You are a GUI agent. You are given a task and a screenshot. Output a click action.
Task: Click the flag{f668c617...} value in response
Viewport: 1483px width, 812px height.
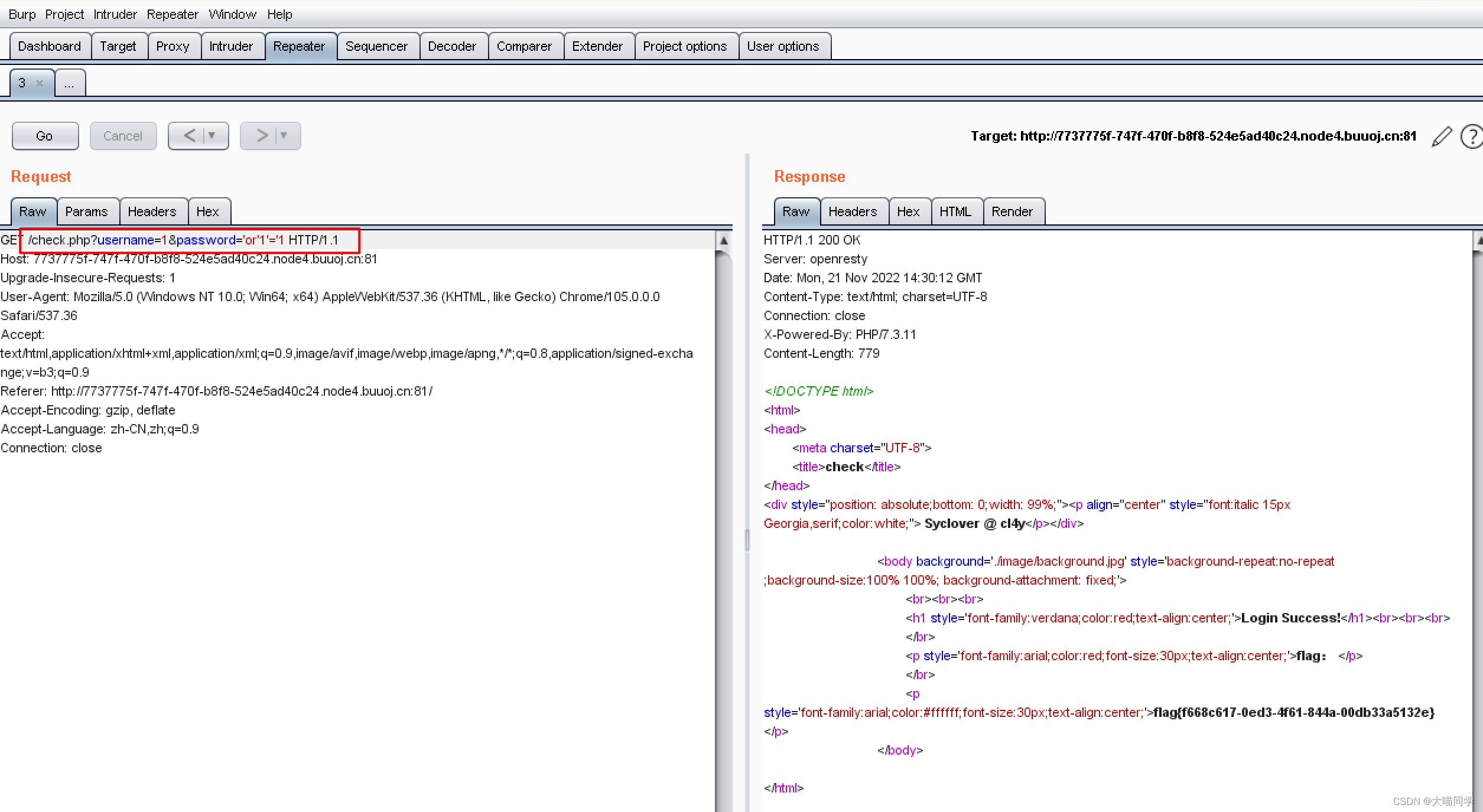coord(1294,713)
